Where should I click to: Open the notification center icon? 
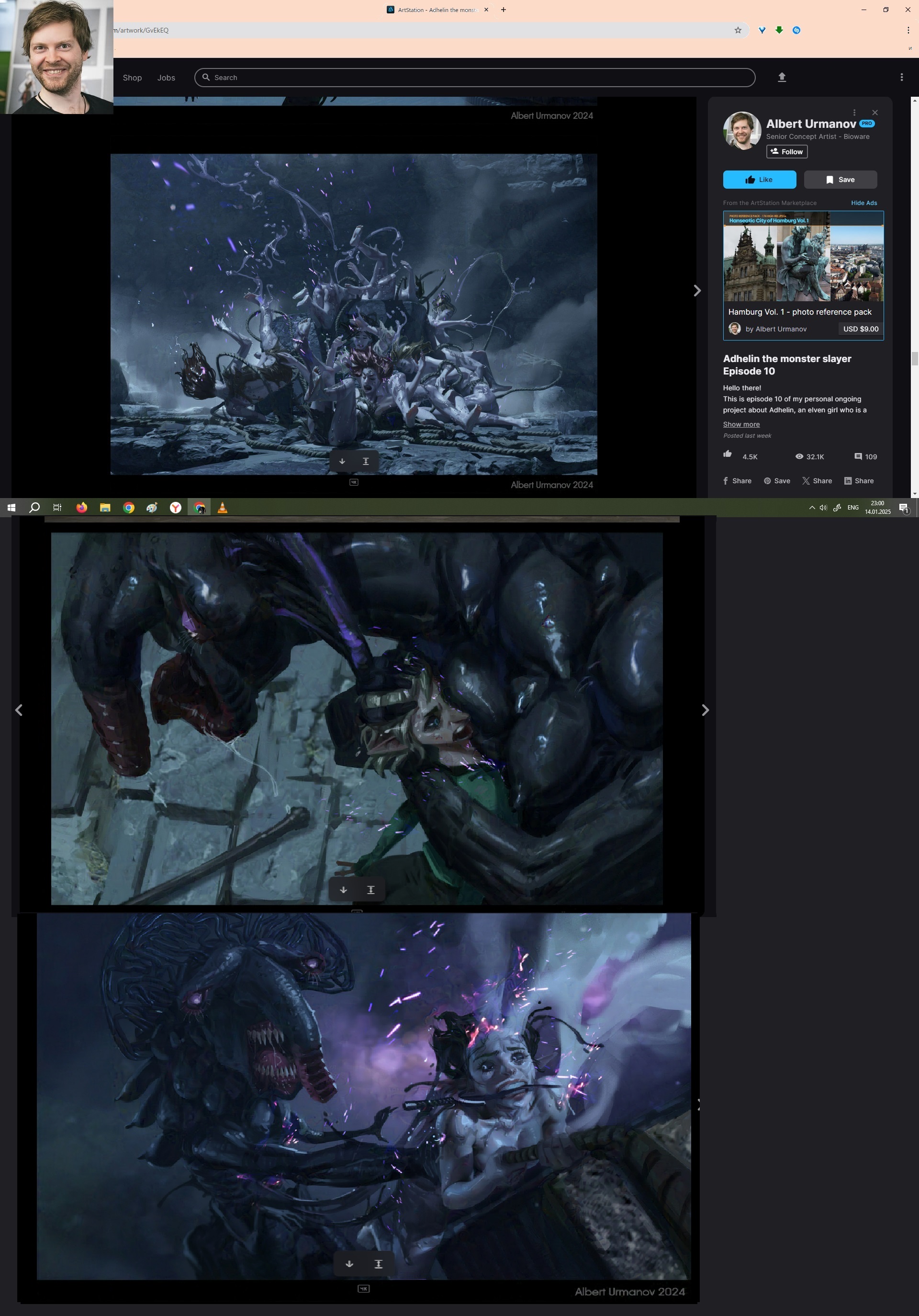(x=904, y=508)
